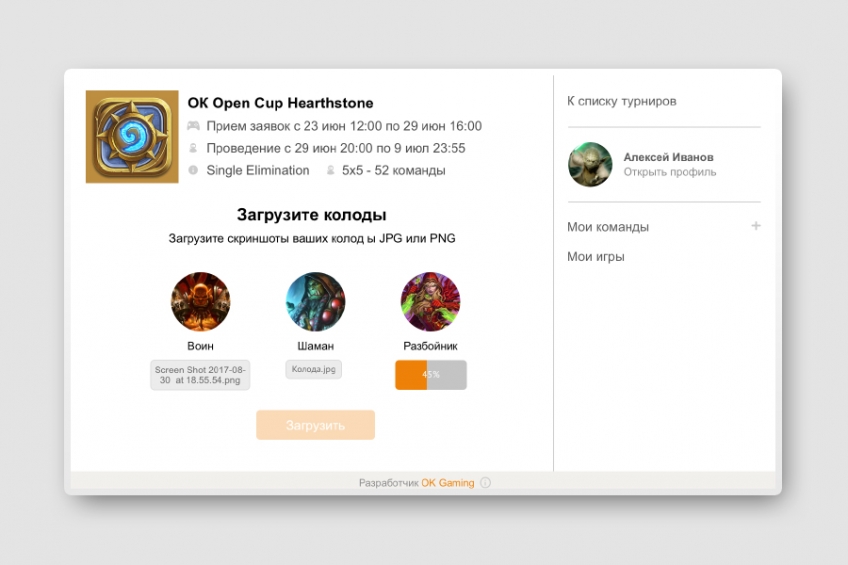The width and height of the screenshot is (848, 565).
Task: Go back via К списку турниров
Action: (621, 101)
